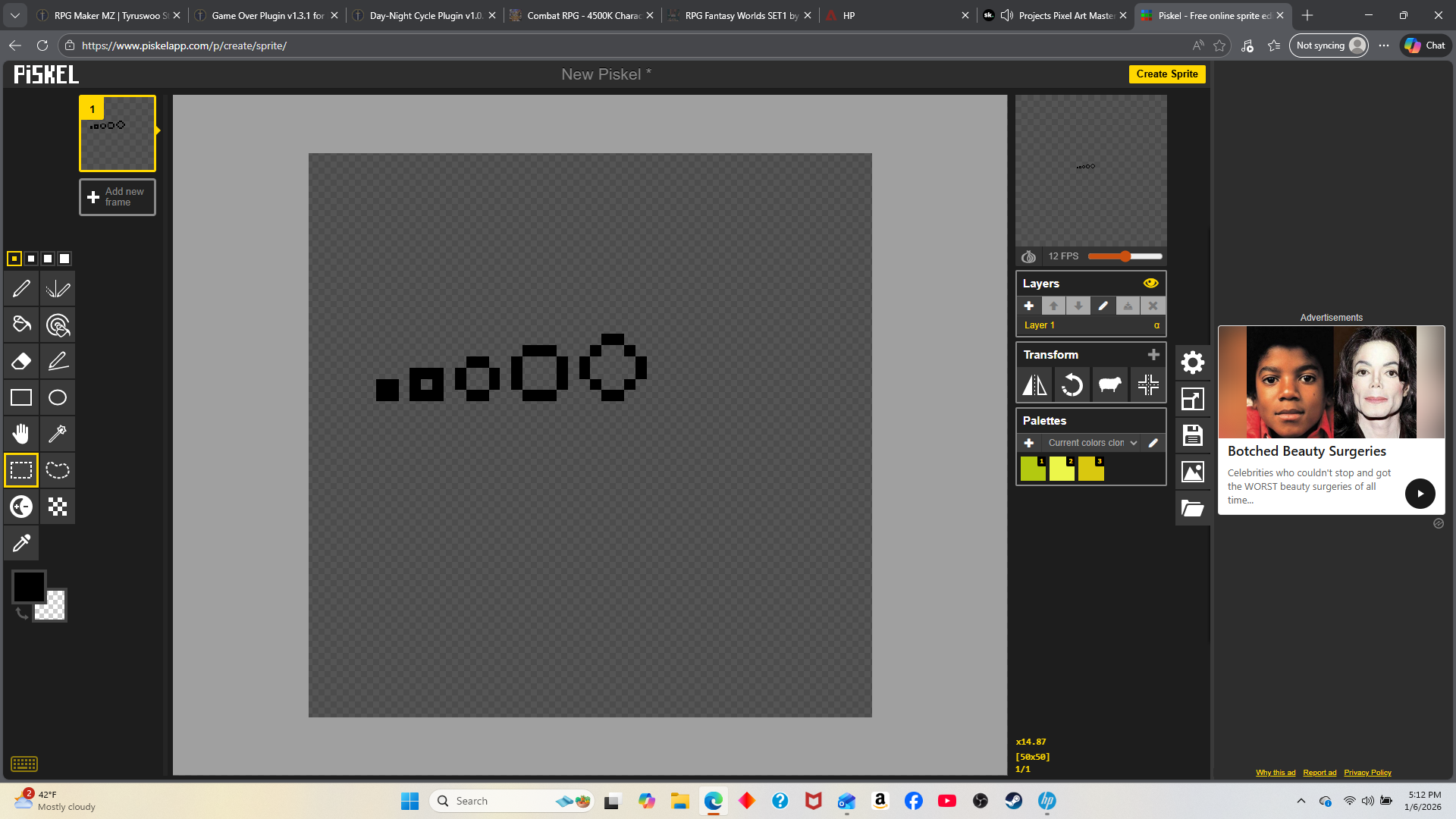Viewport: 1456px width, 819px height.
Task: Open the Save floppy disk icon
Action: point(1193,435)
